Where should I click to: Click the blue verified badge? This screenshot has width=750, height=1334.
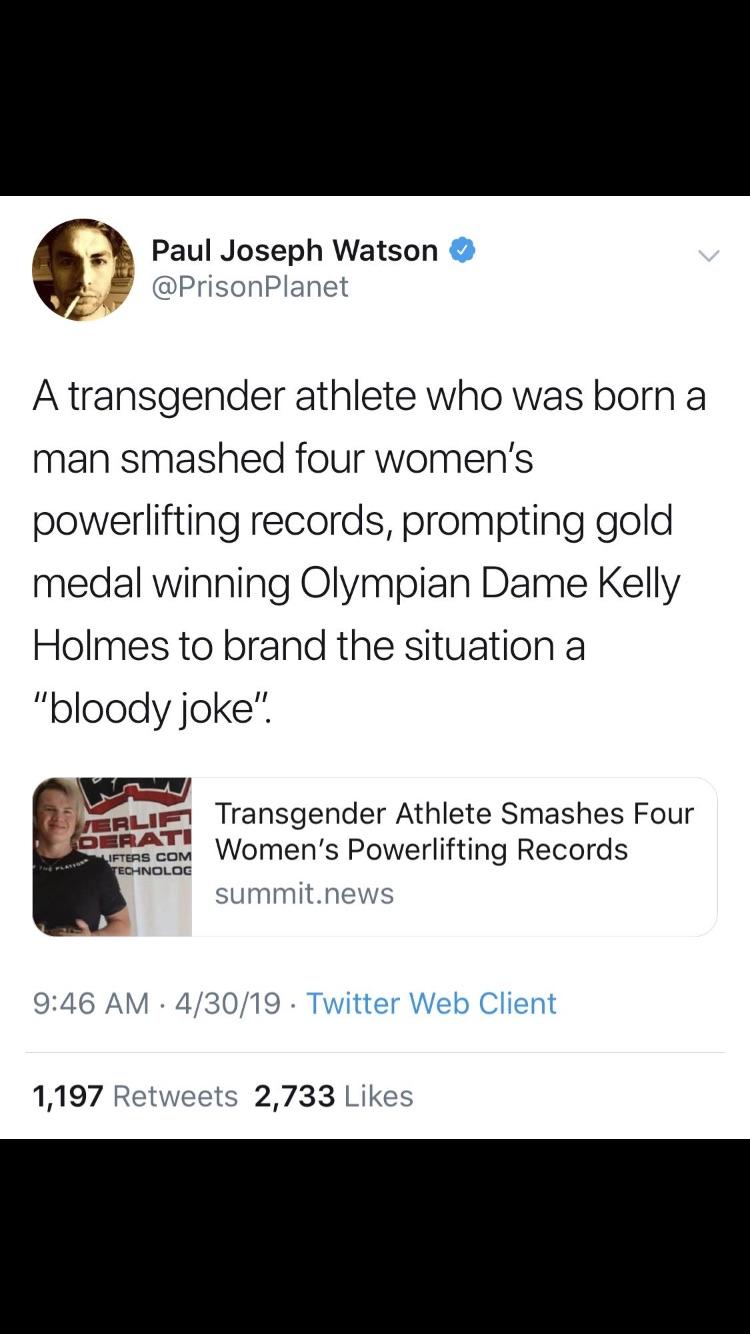point(461,250)
